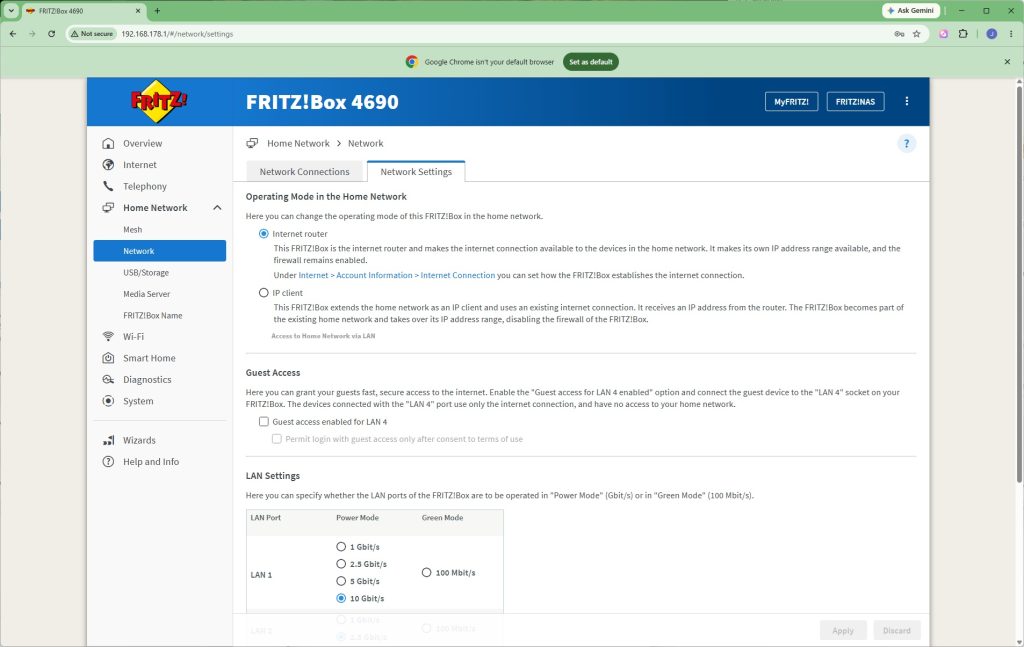Click the Help and Info question icon
This screenshot has width=1024, height=647.
click(108, 462)
